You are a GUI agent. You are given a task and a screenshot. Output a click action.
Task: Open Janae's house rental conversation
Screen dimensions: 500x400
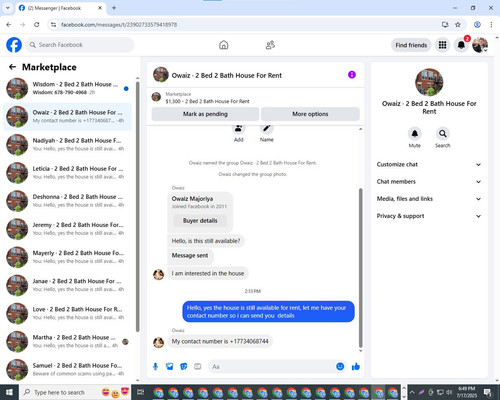(x=67, y=285)
